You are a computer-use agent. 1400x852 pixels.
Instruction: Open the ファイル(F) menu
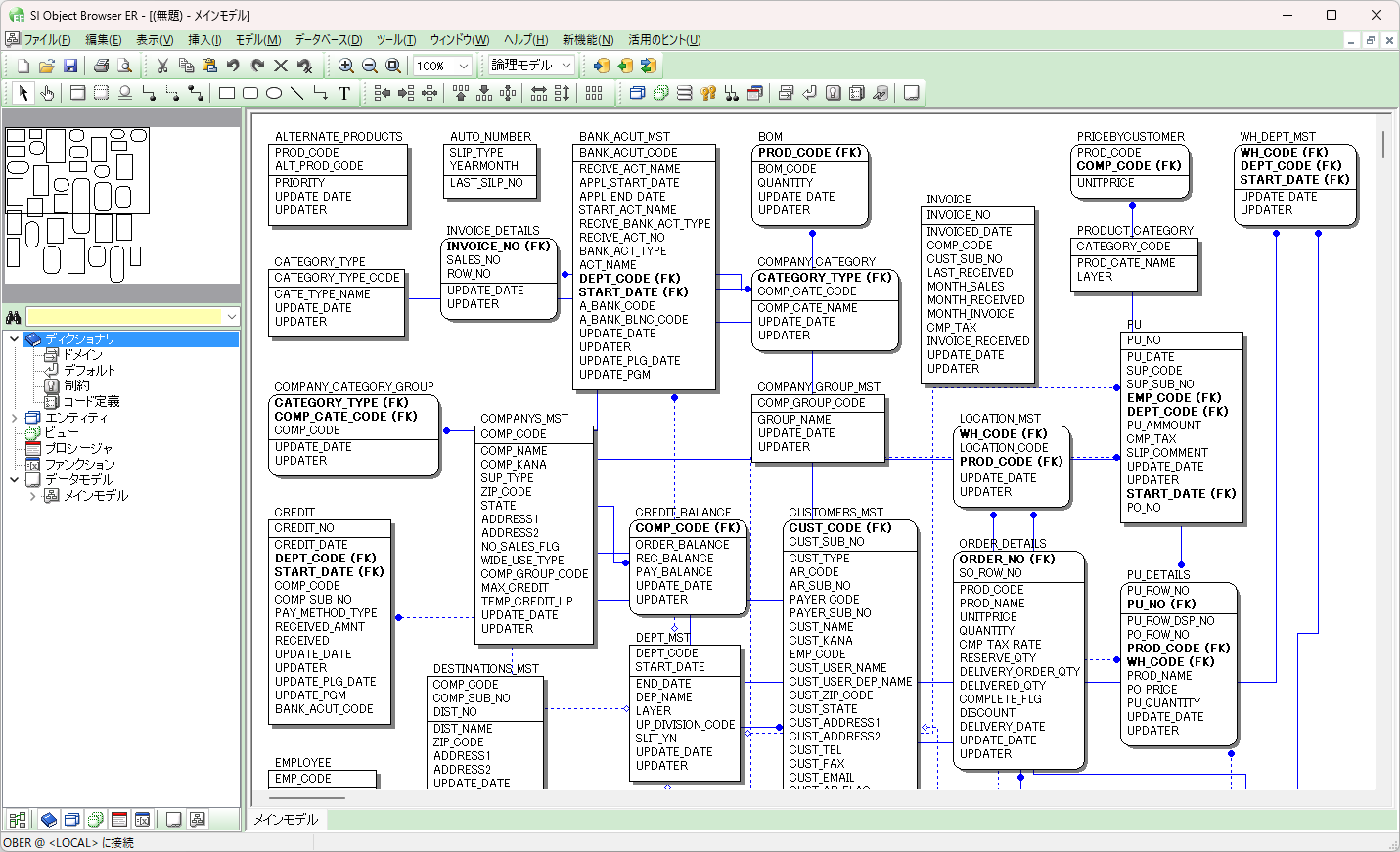47,40
